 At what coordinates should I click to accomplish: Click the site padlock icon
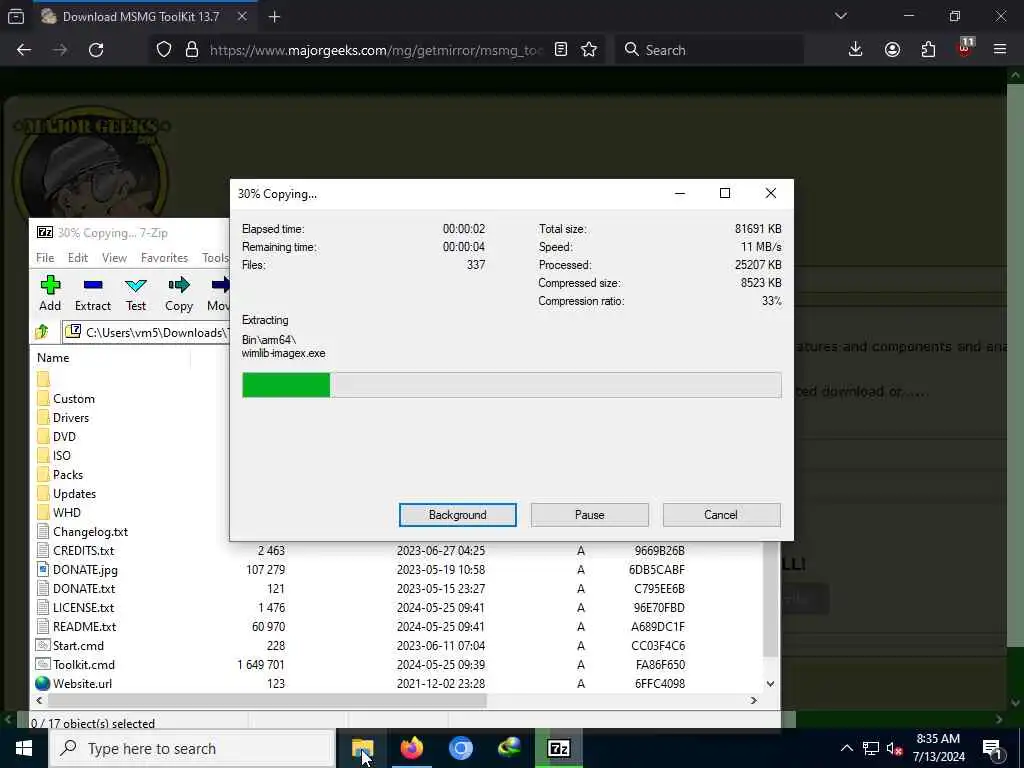tap(191, 50)
